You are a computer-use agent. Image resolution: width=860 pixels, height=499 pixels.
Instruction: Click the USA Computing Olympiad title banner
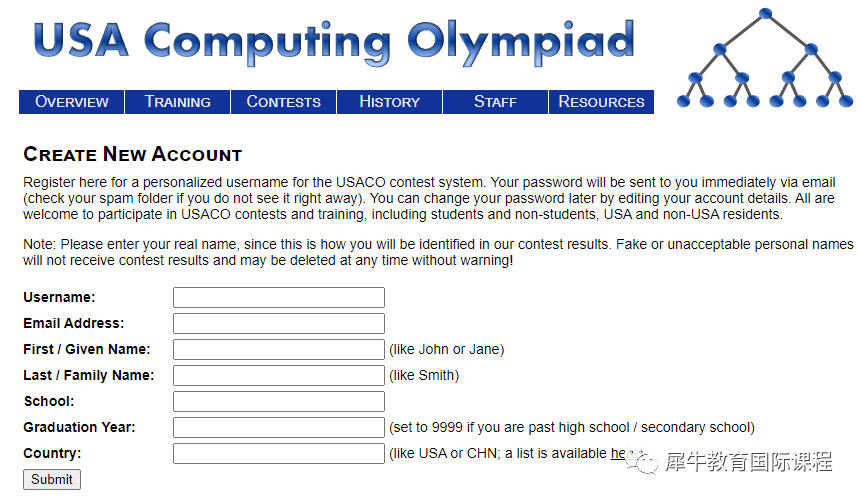[x=333, y=42]
